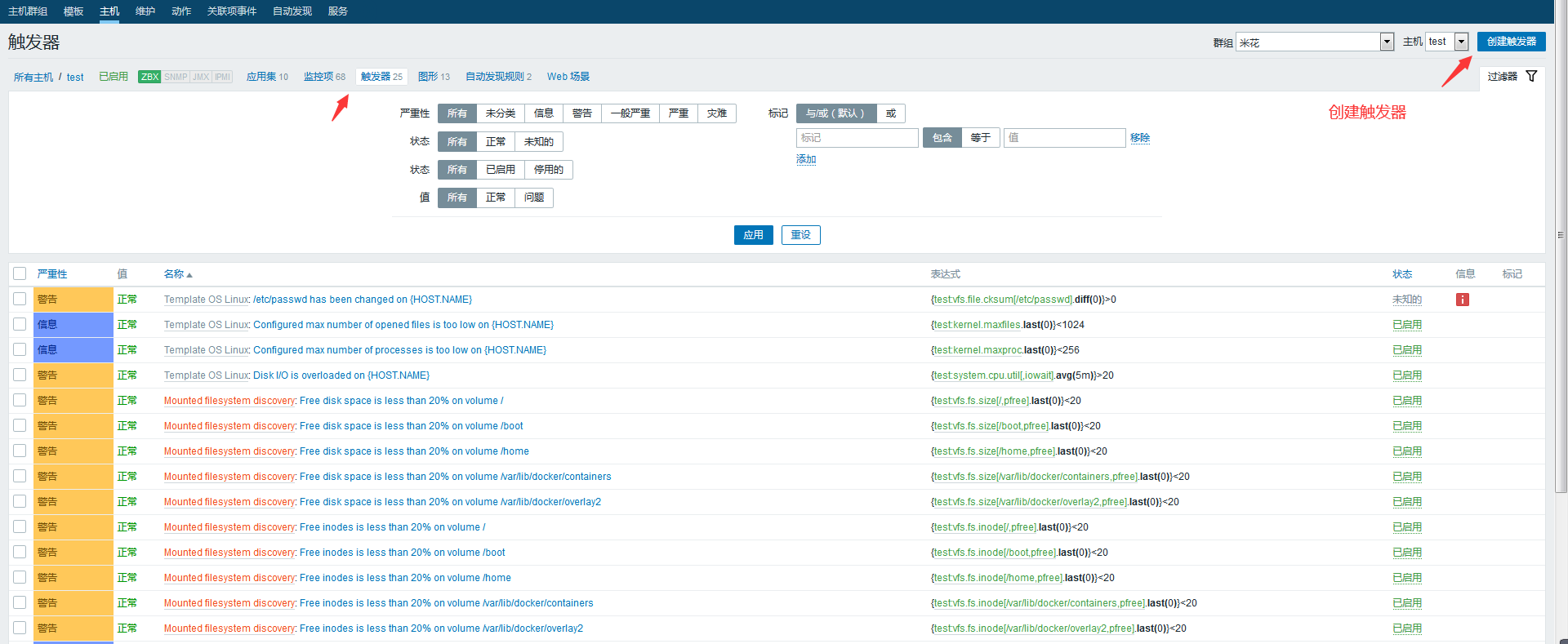Click the orange 警告 severity cell of /etc/passwd trigger
The width and height of the screenshot is (1568, 644).
click(x=73, y=300)
